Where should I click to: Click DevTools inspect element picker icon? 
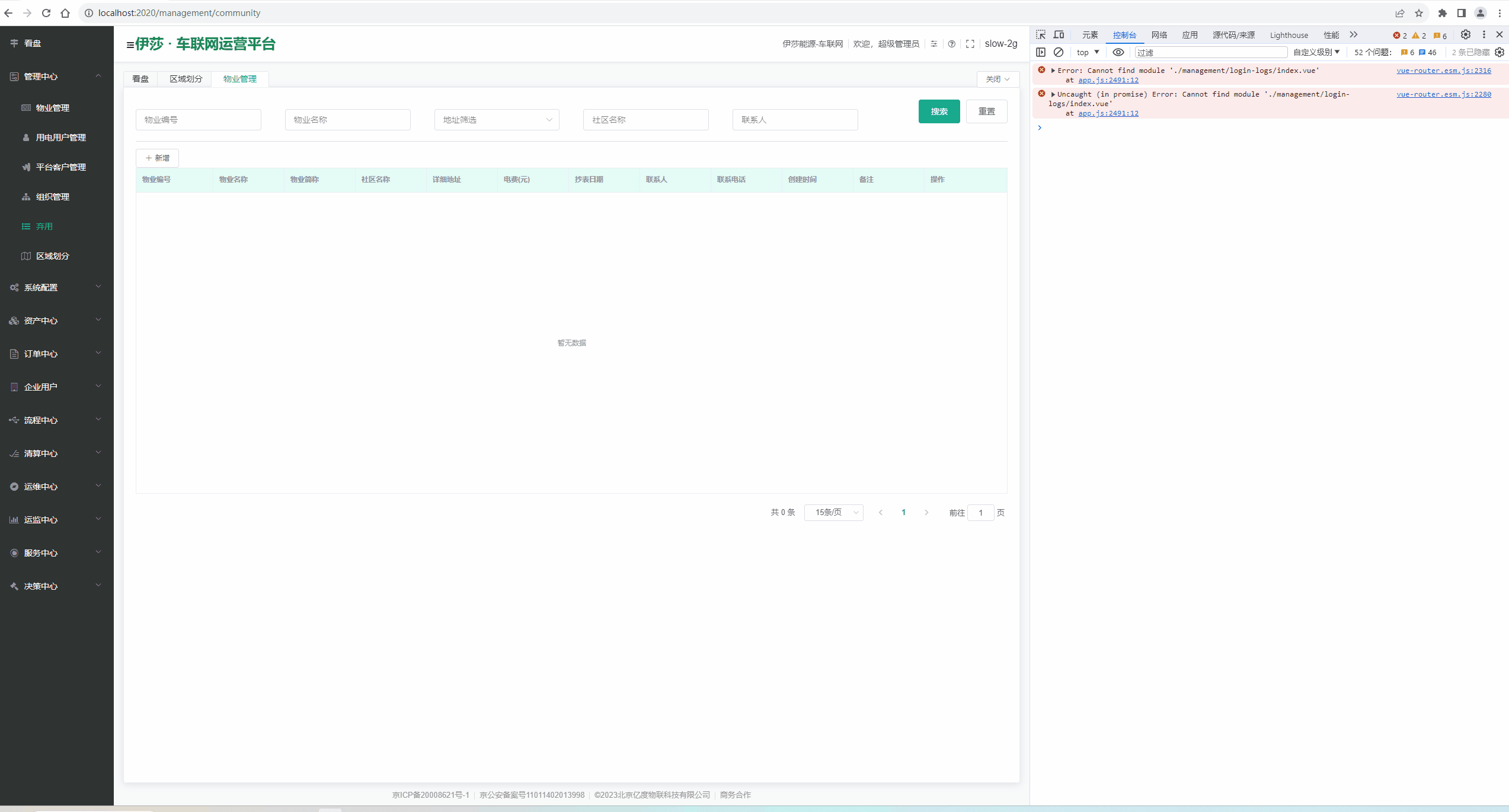1041,35
